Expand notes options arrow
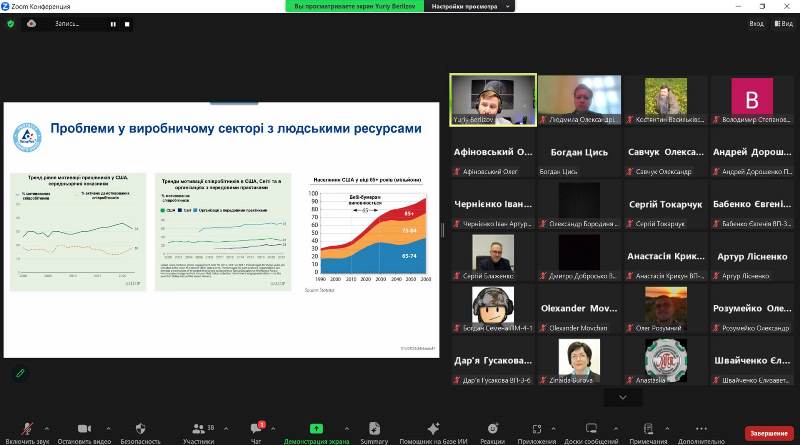This screenshot has height=445, width=800. click(666, 428)
